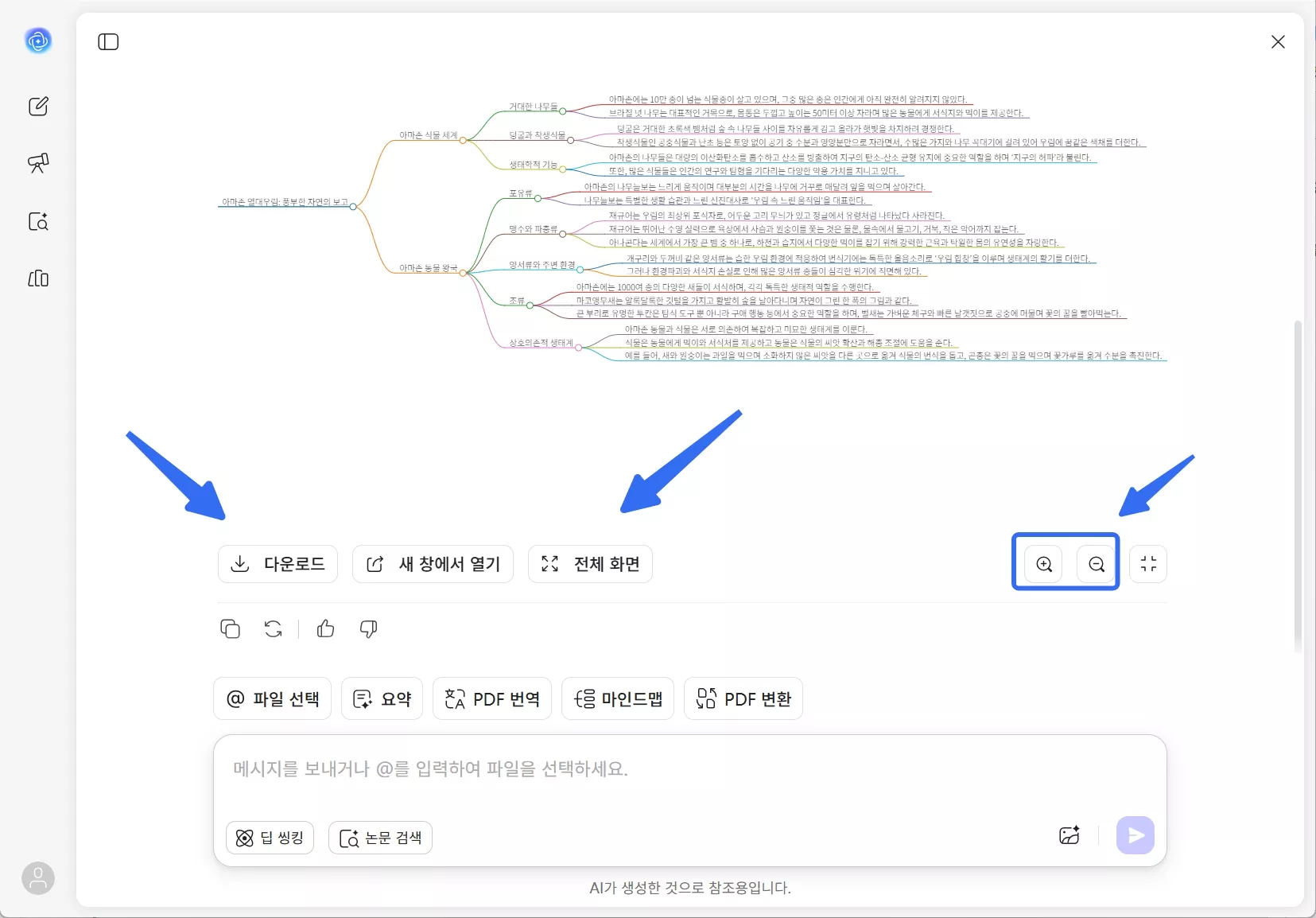
Task: Regenerate the mind map response
Action: [272, 628]
